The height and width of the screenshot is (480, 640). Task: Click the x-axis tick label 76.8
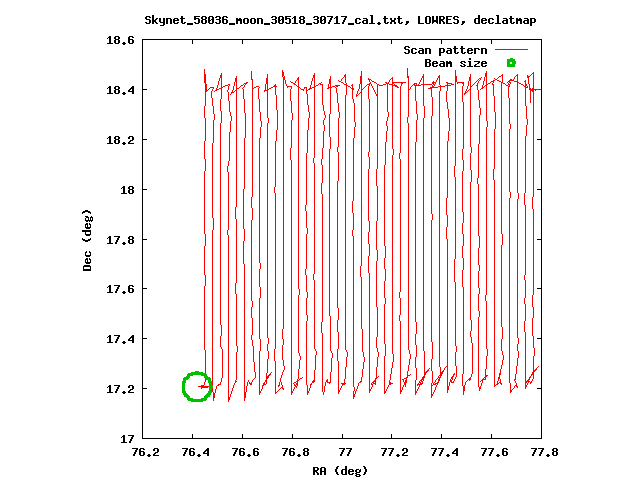click(x=296, y=452)
